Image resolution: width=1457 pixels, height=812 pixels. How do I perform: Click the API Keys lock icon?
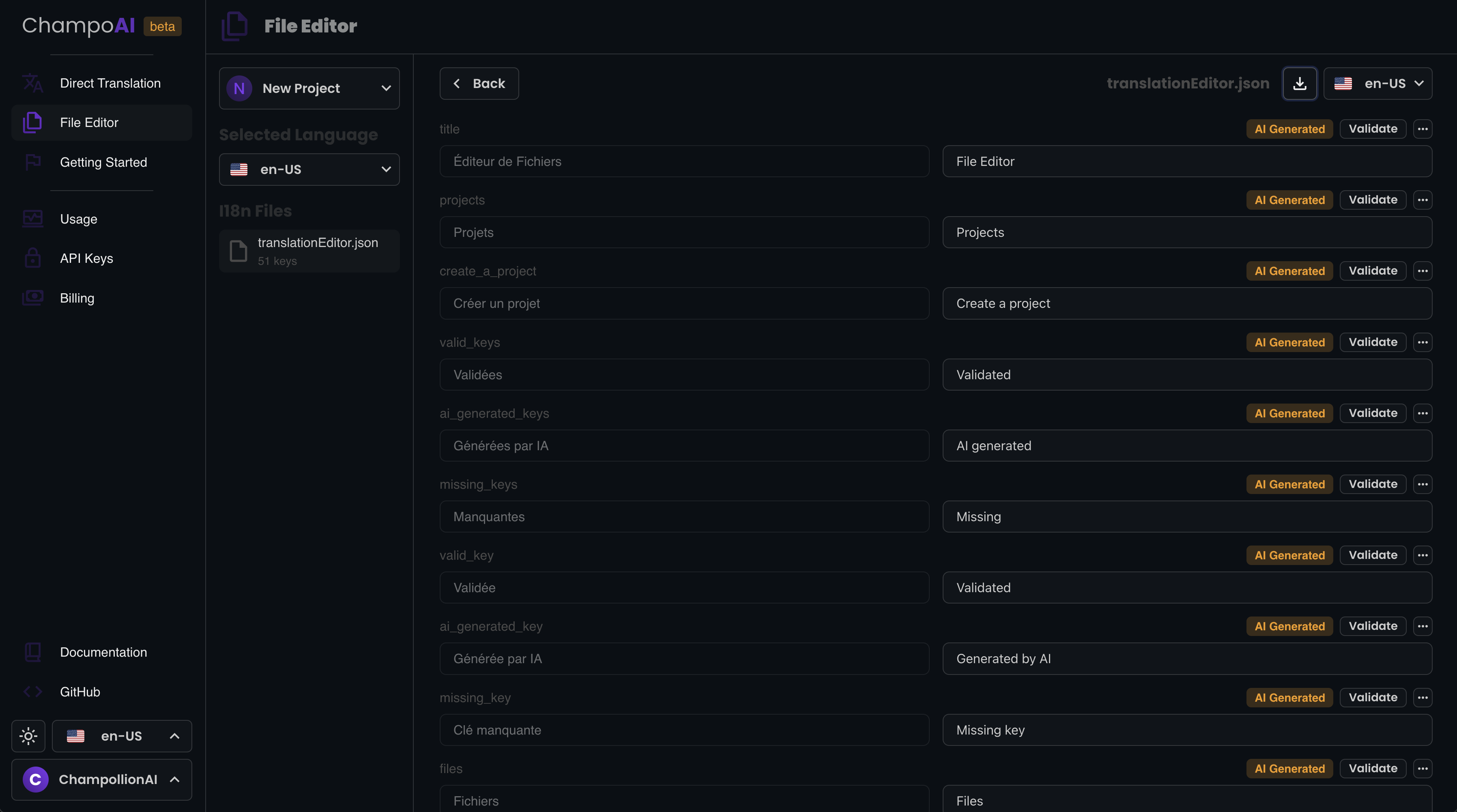(x=33, y=258)
